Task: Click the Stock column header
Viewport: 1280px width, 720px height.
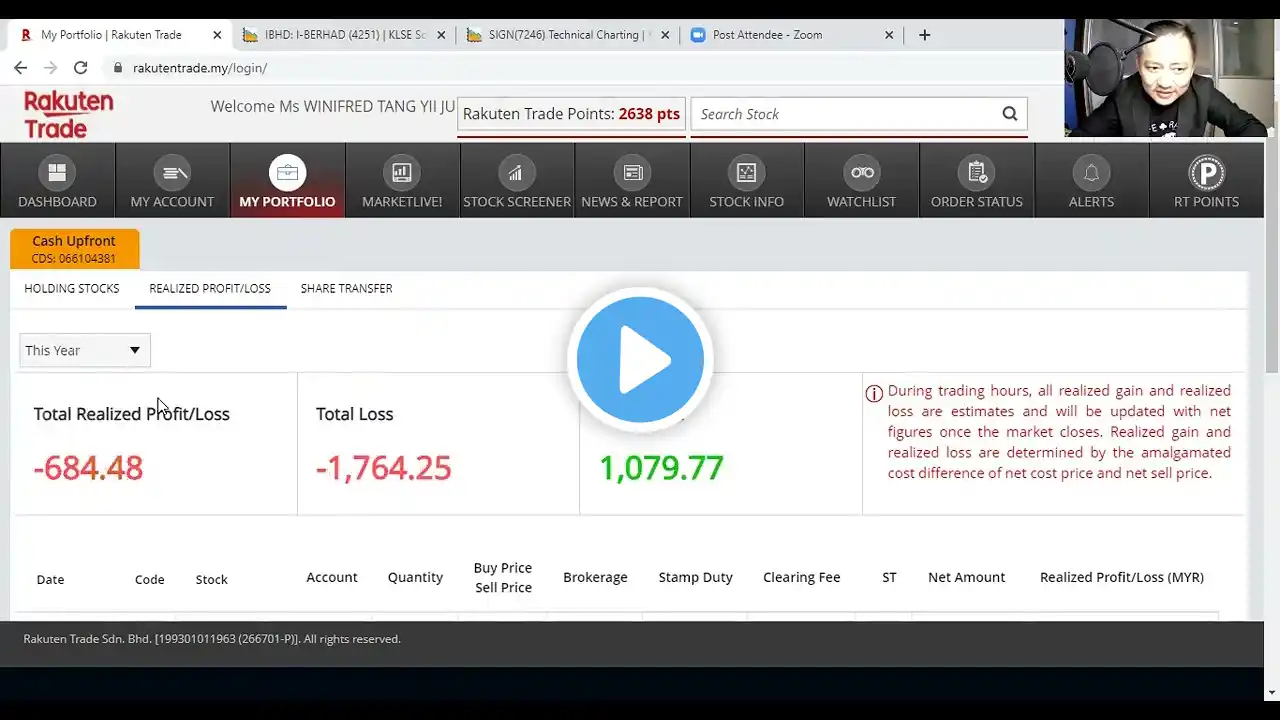Action: (212, 579)
